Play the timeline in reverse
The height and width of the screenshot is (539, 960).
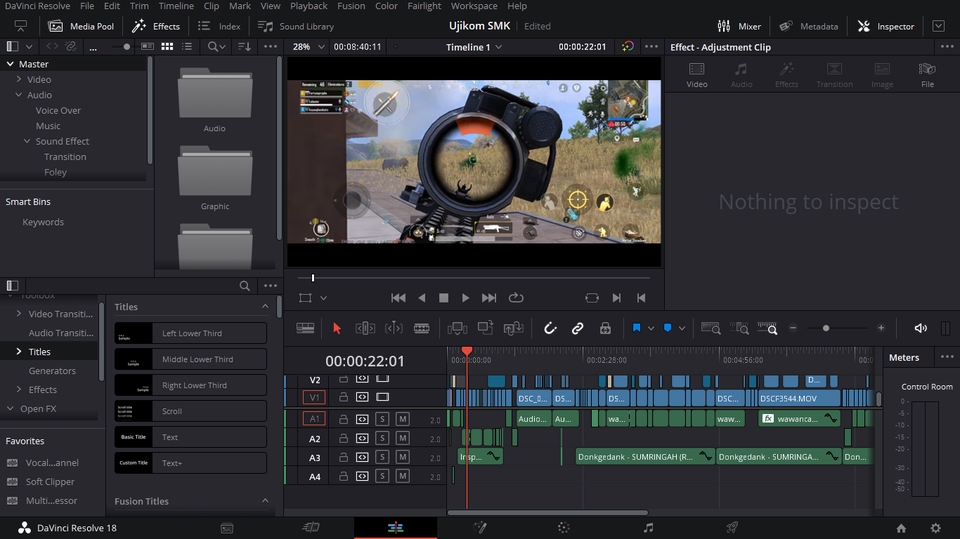click(421, 298)
